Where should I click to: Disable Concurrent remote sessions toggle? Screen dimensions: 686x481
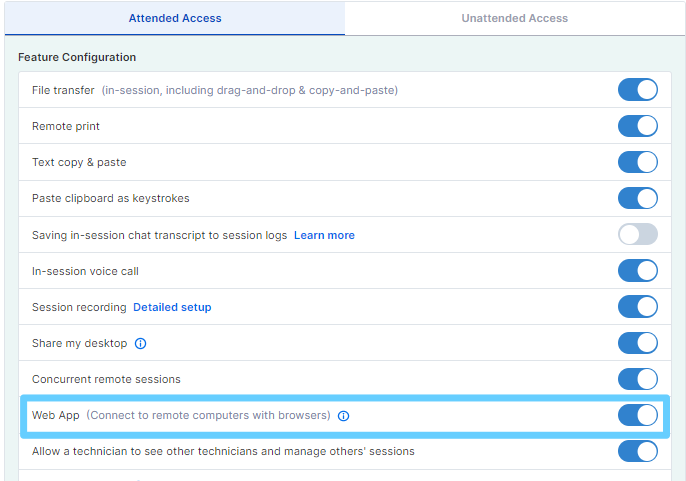pos(638,379)
